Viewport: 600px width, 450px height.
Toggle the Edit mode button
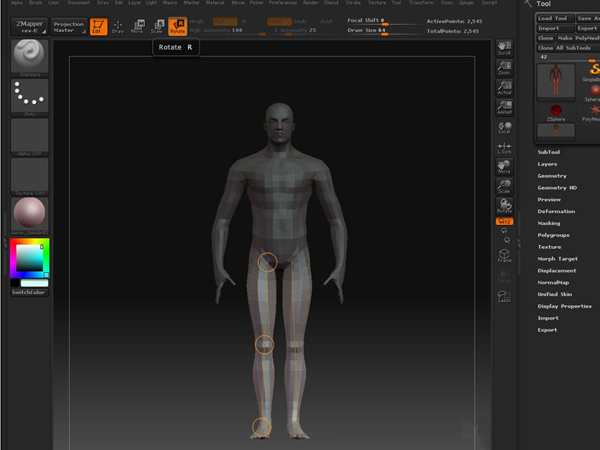(x=98, y=26)
